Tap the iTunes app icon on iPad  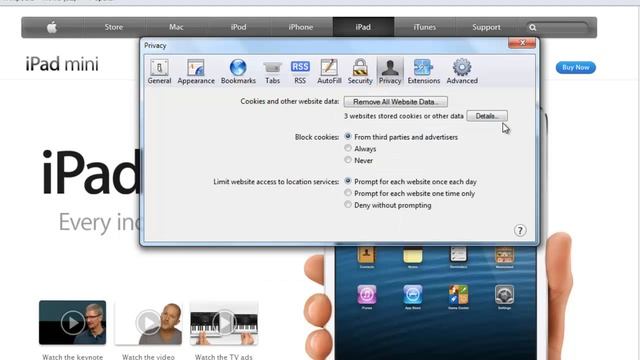[x=367, y=295]
